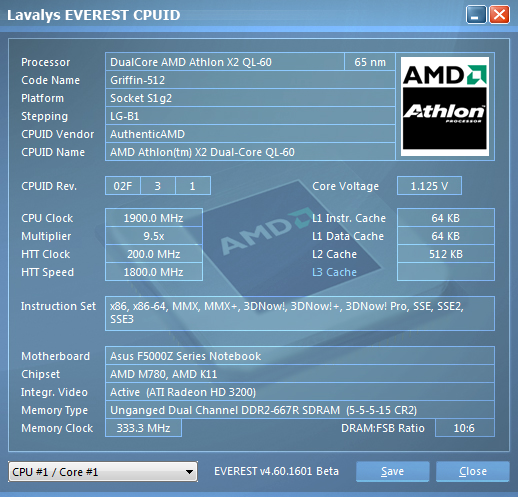Click the AMD M780, AMD K11 chipset value
518x497 pixels.
[x=300, y=374]
